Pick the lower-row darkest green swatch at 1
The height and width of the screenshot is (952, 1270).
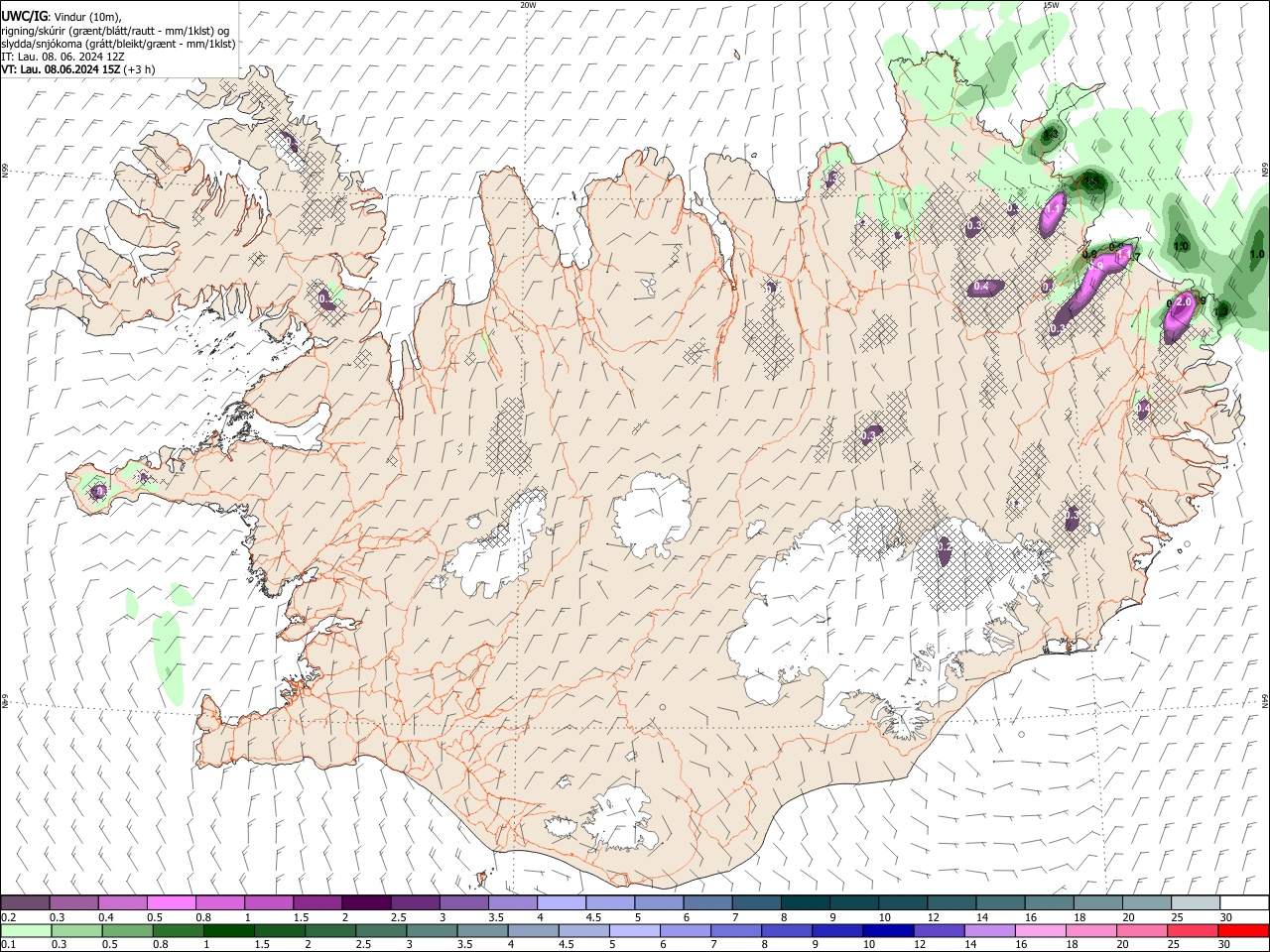click(228, 930)
